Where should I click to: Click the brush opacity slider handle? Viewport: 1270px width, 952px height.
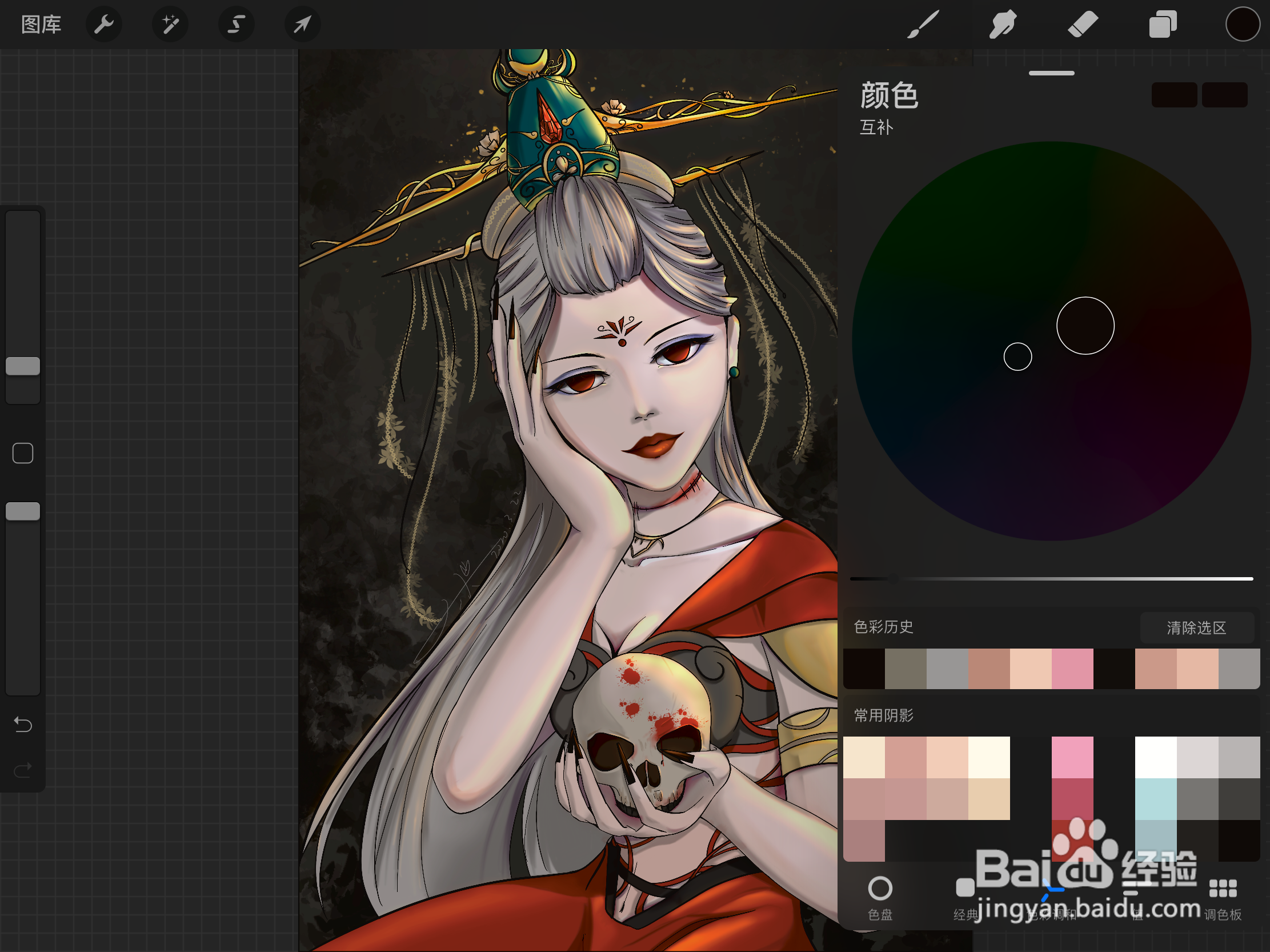point(23,511)
